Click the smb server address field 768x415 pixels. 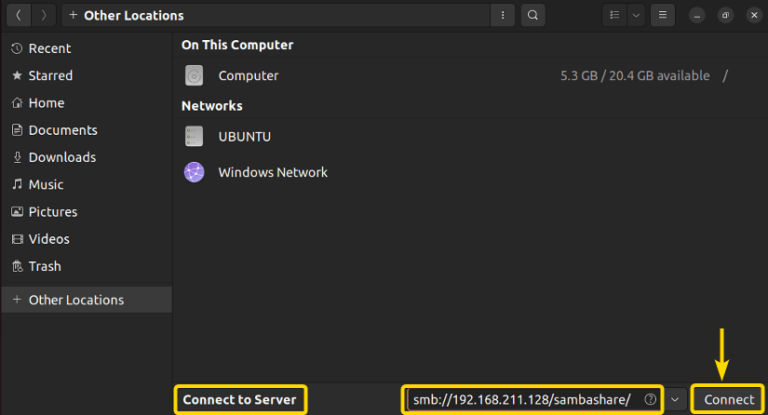pyautogui.click(x=532, y=399)
